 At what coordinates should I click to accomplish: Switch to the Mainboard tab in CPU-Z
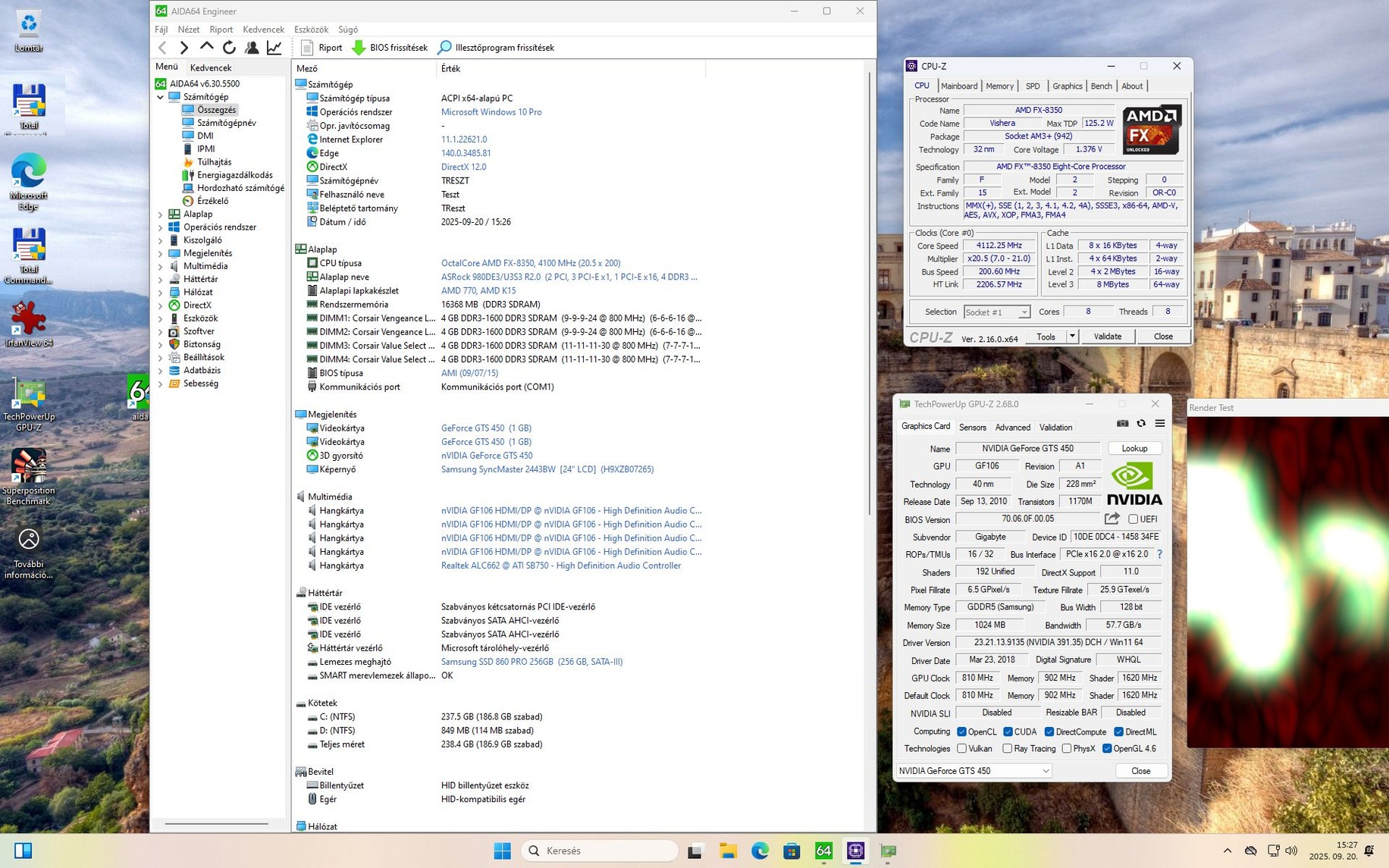click(958, 86)
